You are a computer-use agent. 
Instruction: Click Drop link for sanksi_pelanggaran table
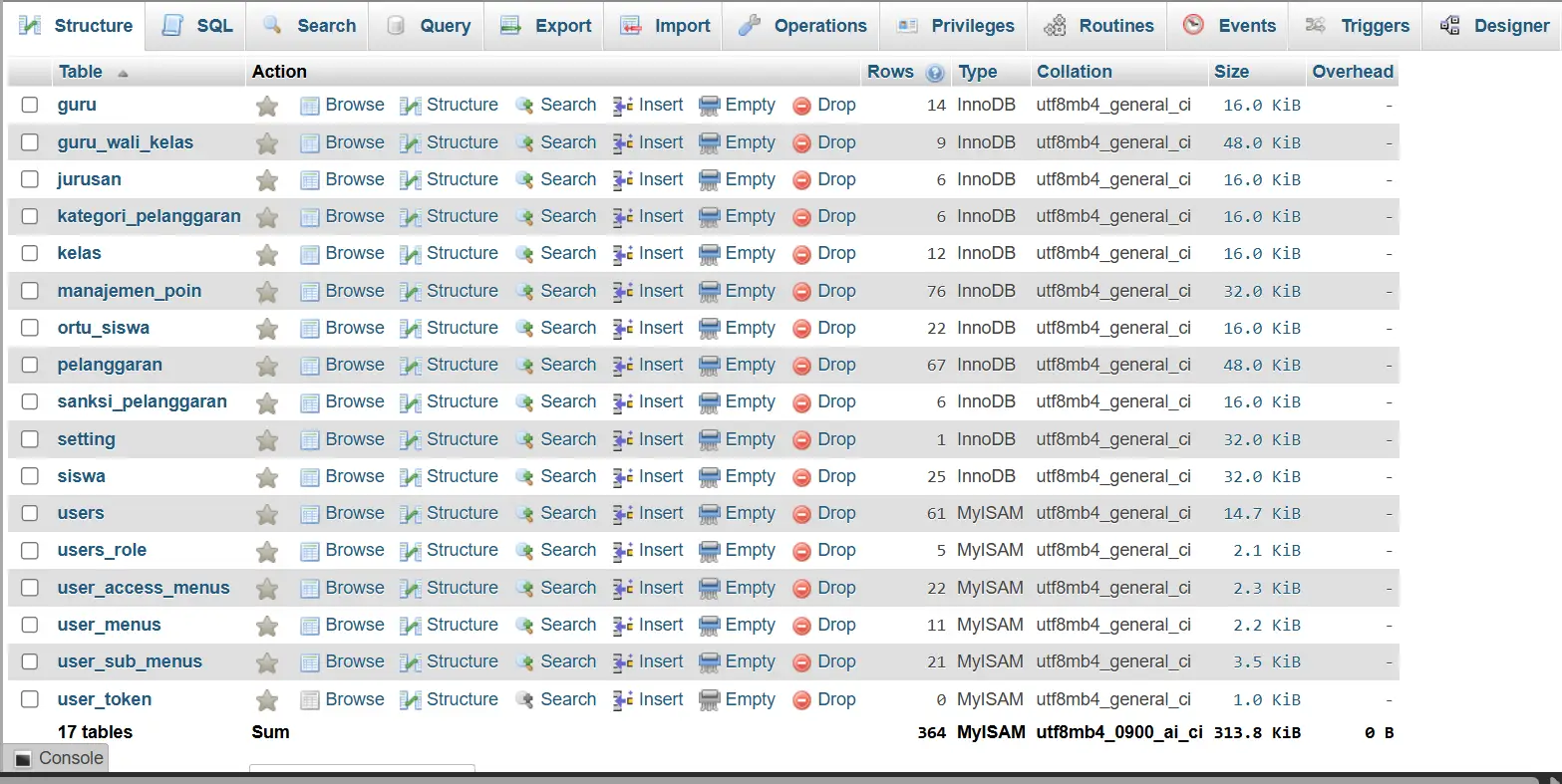point(835,401)
